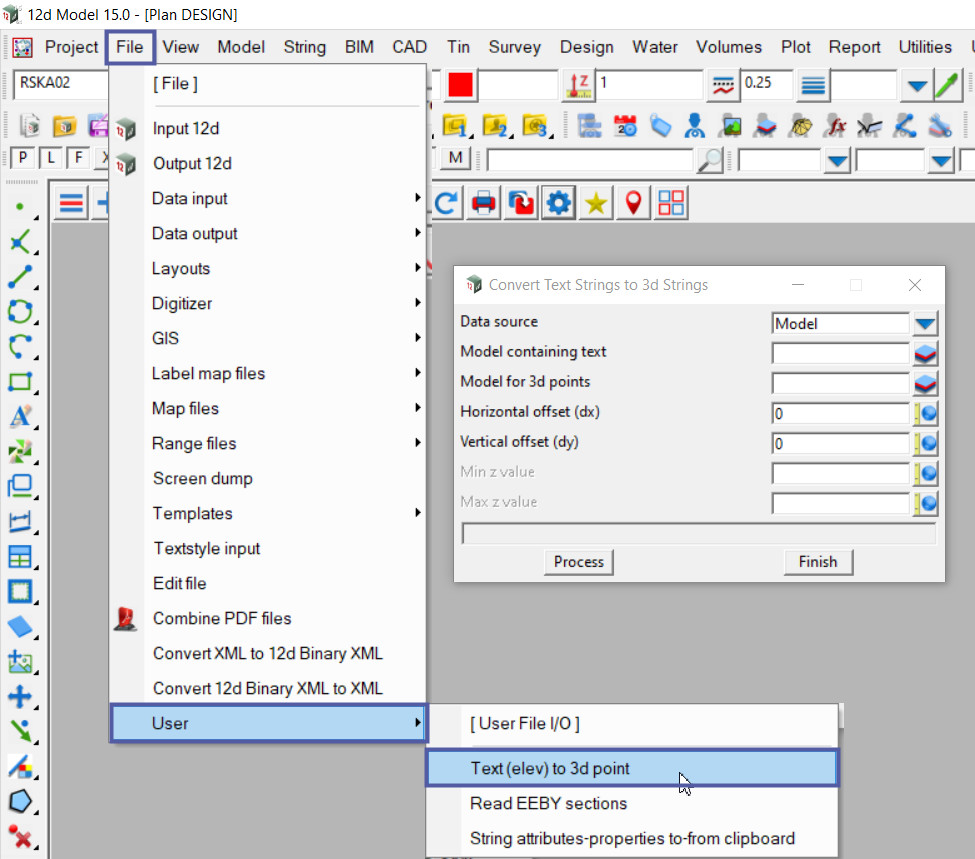
Task: Toggle the M button on the snap toolbar
Action: [x=456, y=158]
